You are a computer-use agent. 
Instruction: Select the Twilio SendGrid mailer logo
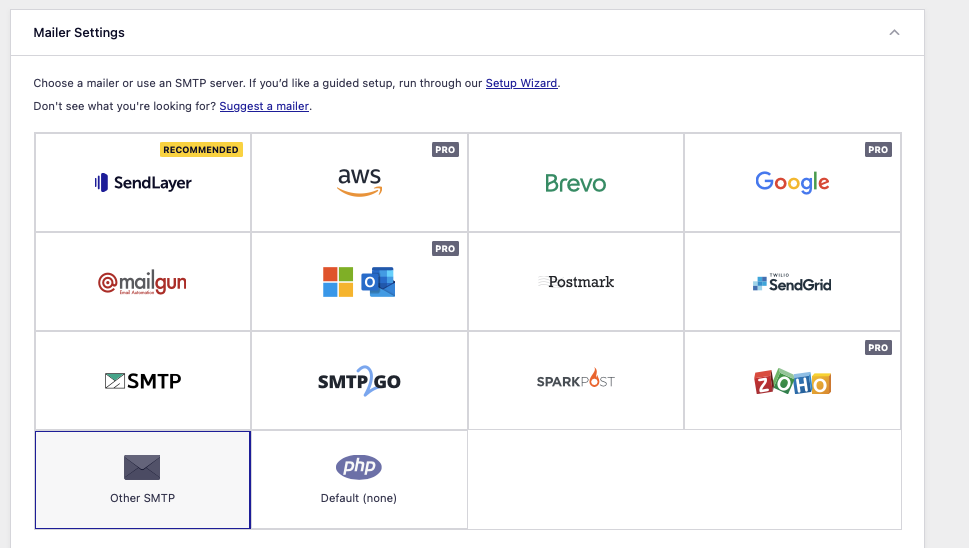(792, 283)
